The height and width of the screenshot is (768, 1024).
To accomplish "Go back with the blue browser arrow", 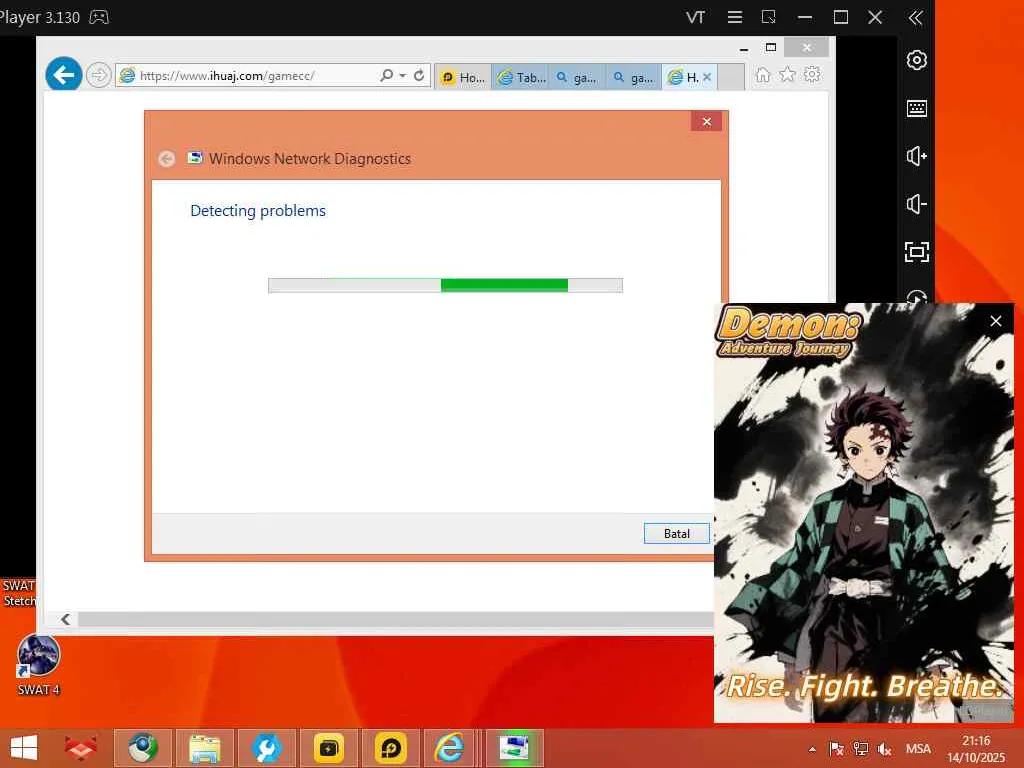I will point(63,75).
